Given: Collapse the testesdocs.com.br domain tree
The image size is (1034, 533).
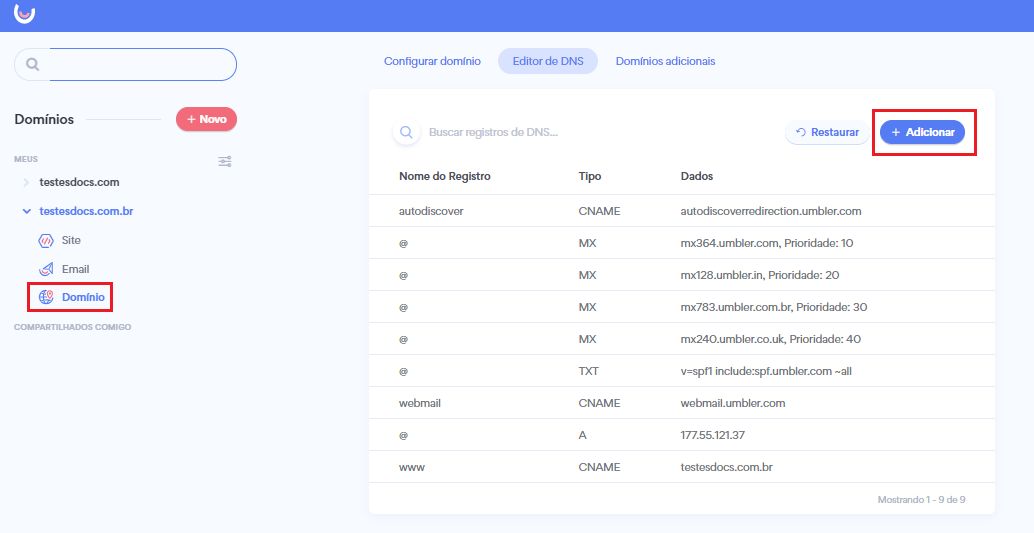Looking at the screenshot, I should click(x=26, y=211).
